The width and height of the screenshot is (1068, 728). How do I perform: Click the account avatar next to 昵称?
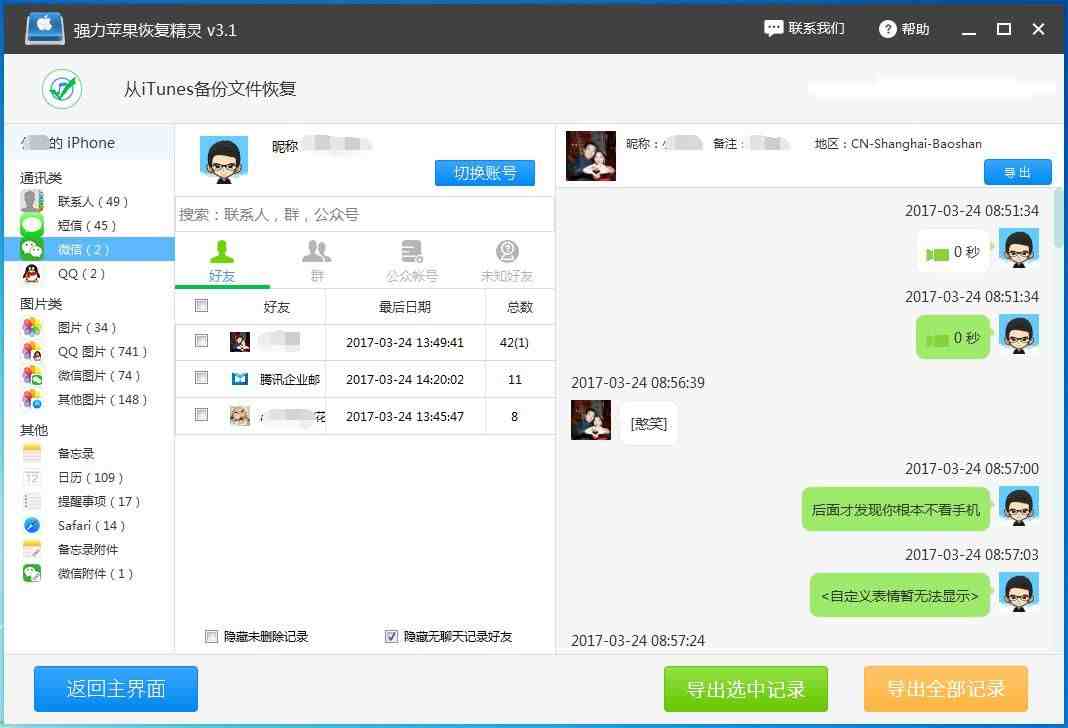(x=223, y=160)
